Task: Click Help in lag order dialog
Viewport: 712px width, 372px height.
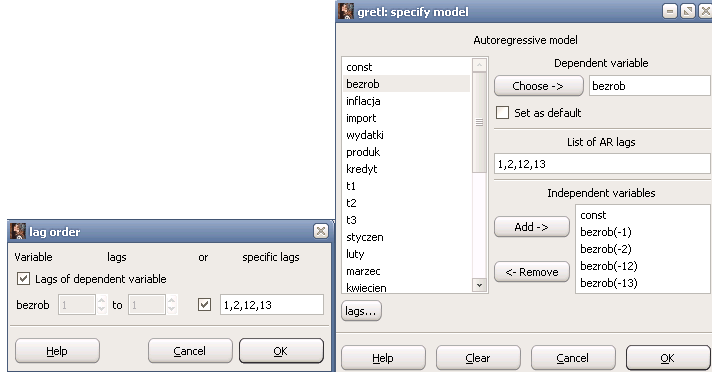Action: point(57,351)
